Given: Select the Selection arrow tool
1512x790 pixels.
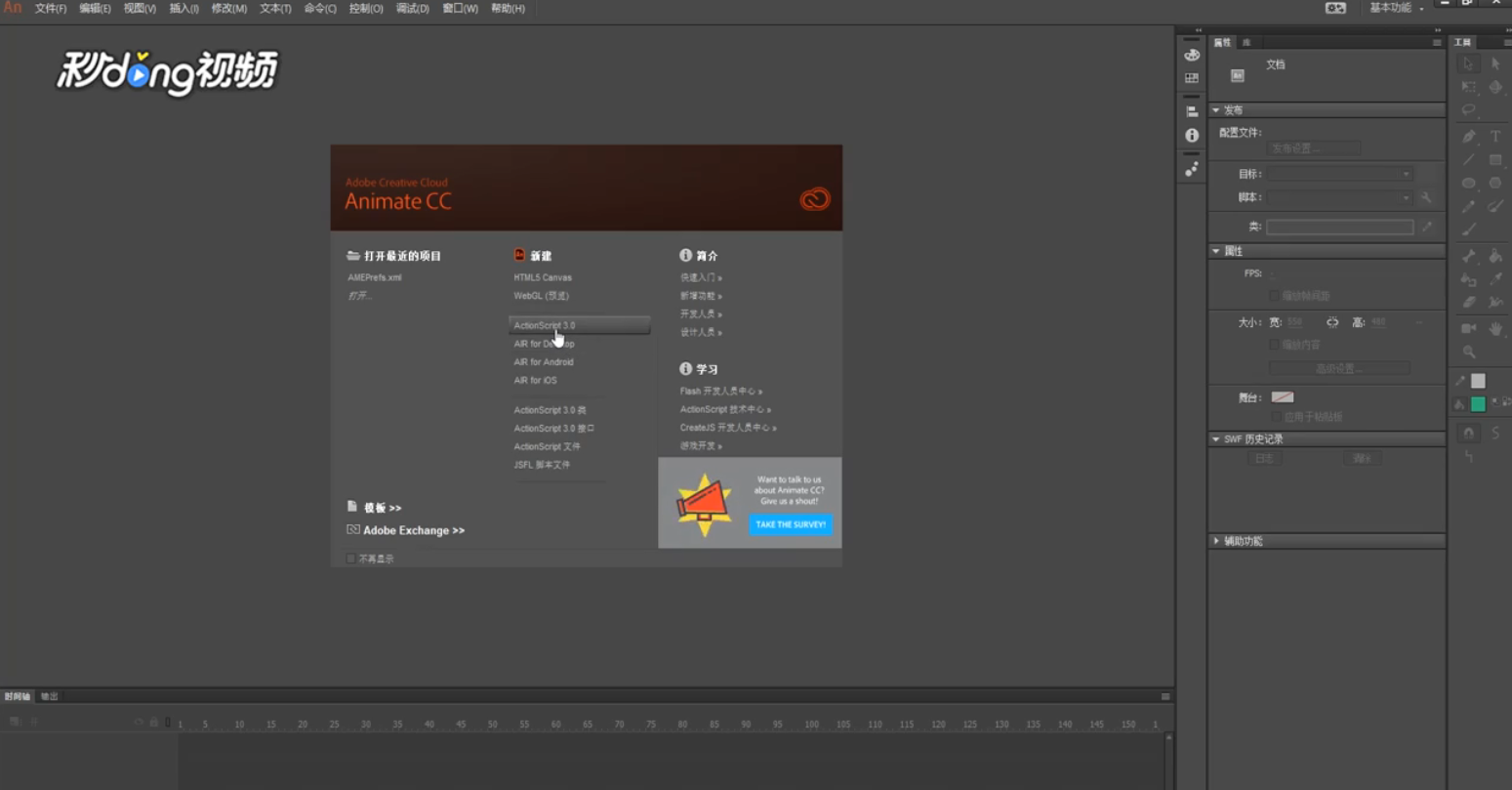Looking at the screenshot, I should coord(1468,63).
